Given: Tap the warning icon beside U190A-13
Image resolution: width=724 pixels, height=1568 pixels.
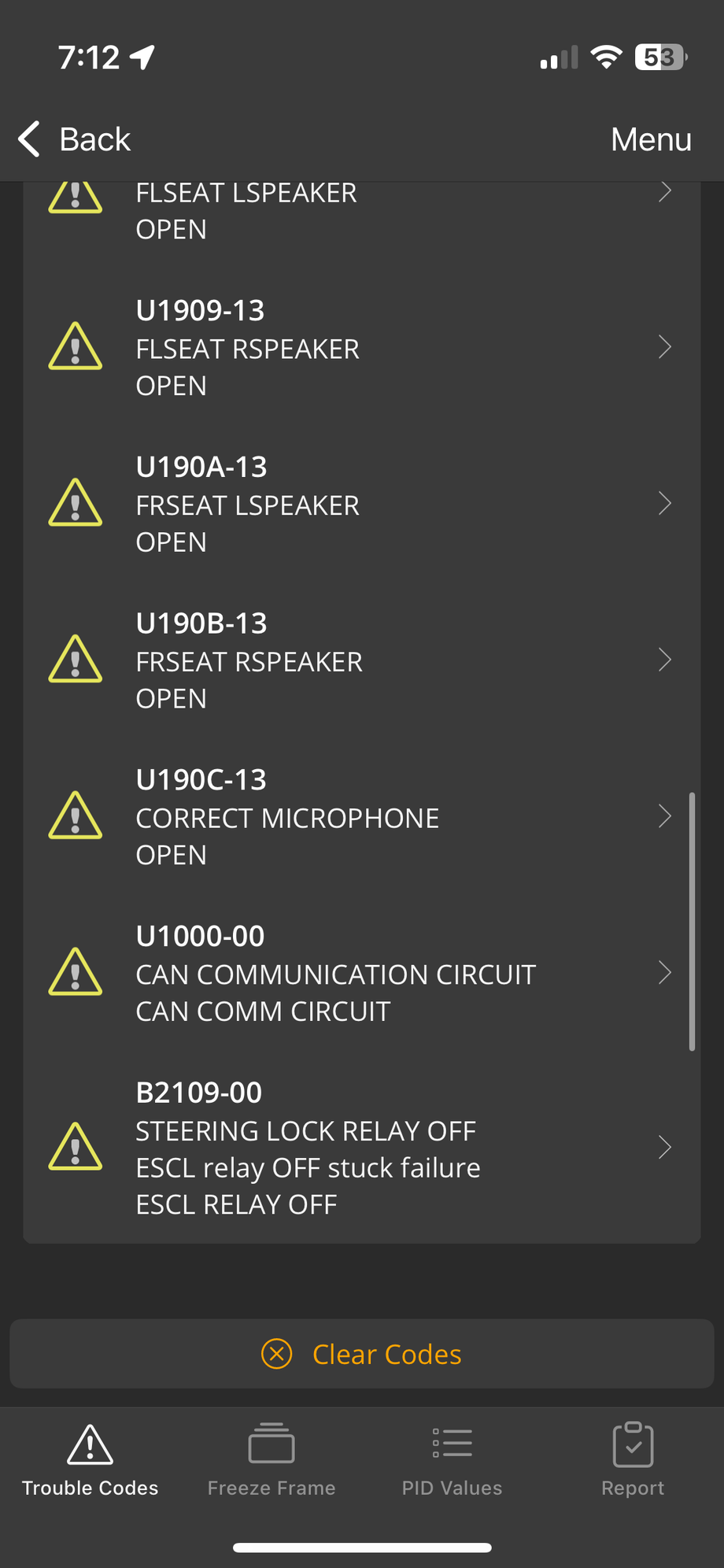Looking at the screenshot, I should click(76, 504).
